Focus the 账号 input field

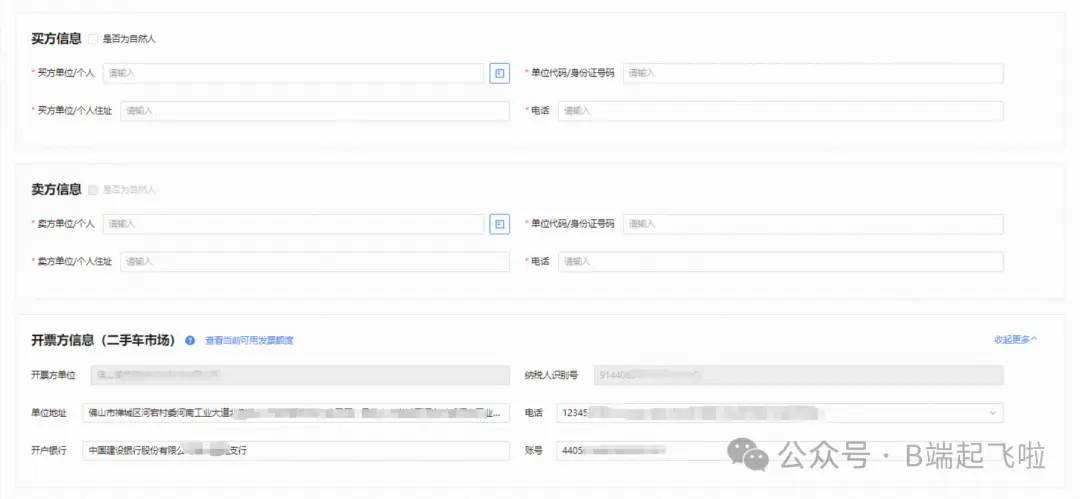(x=640, y=451)
